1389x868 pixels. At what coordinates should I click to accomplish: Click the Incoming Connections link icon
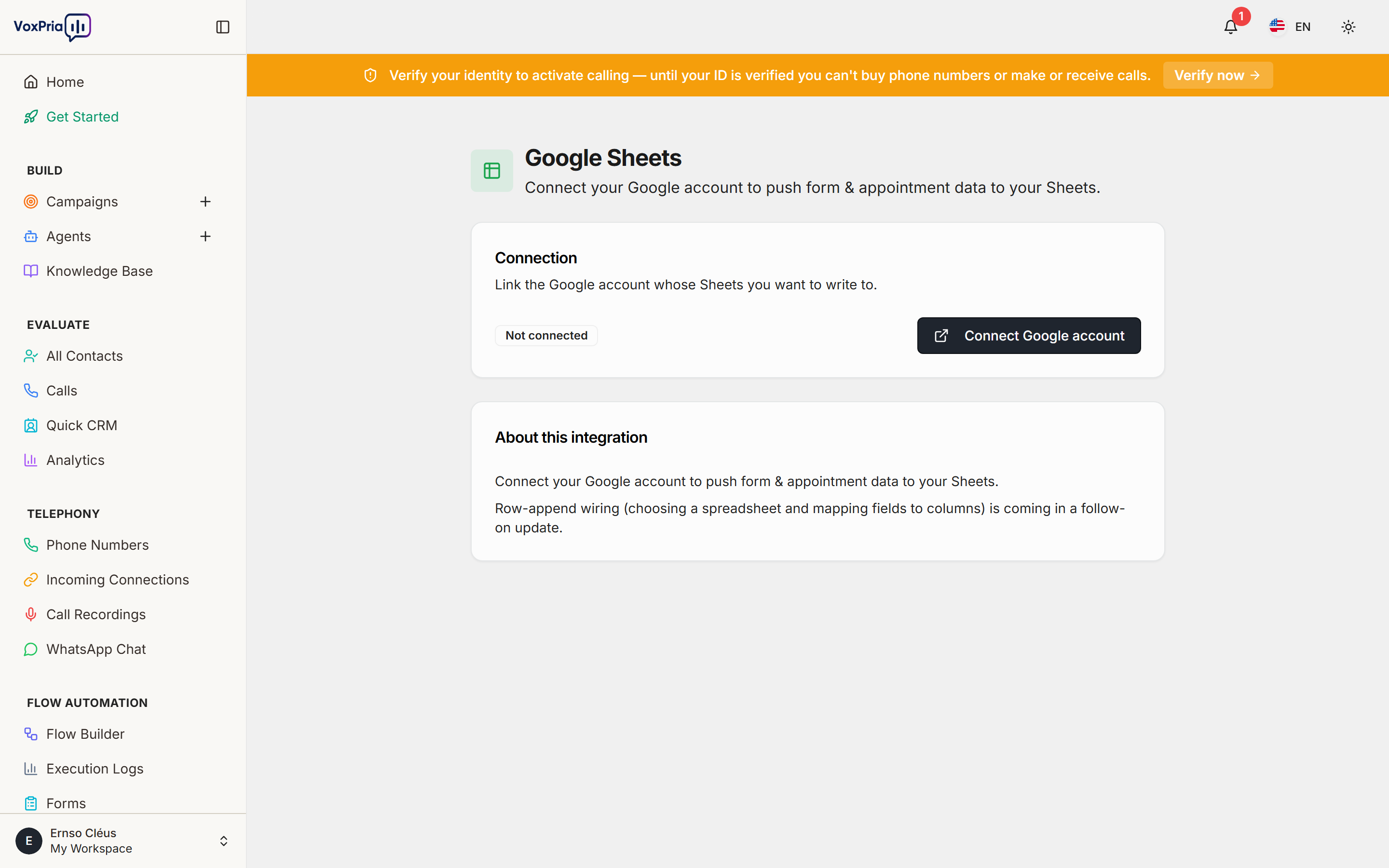click(x=31, y=580)
